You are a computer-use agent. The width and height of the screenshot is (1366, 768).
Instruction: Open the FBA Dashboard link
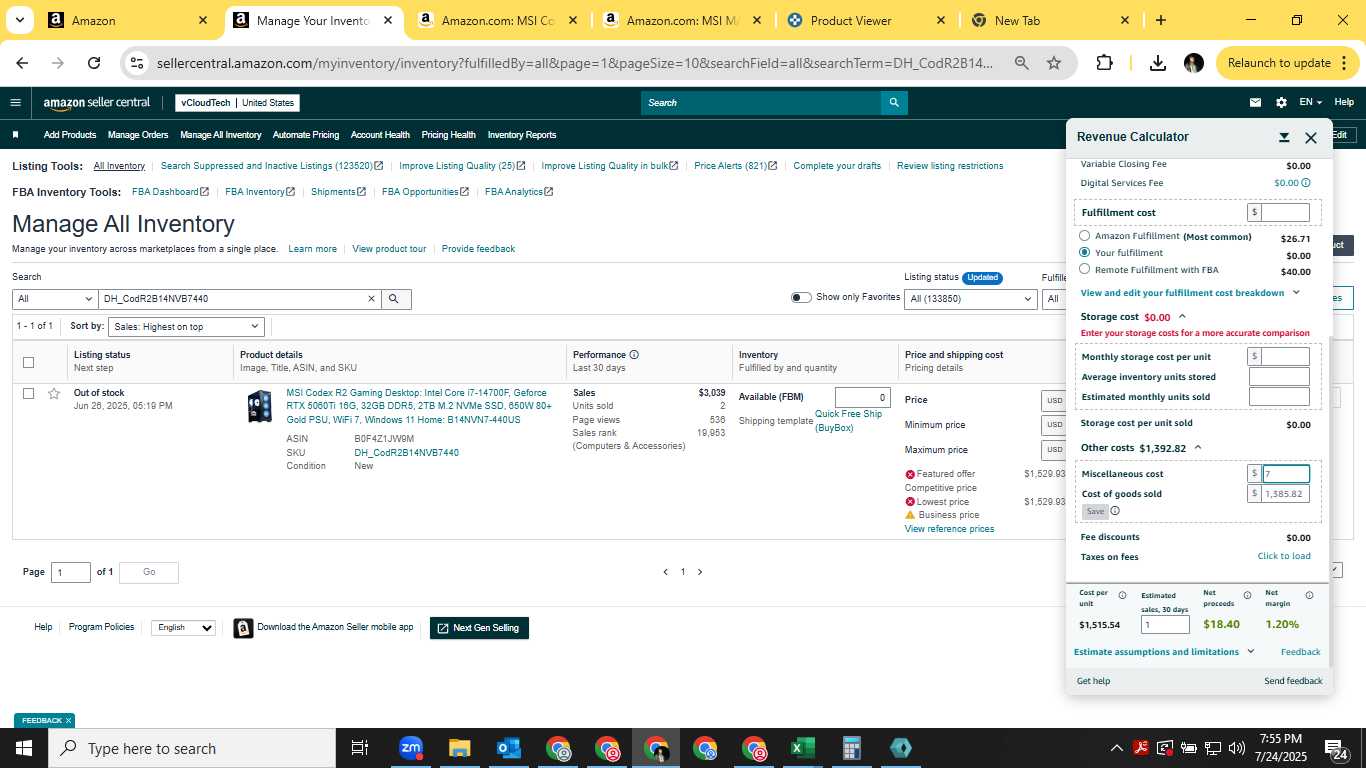click(170, 192)
